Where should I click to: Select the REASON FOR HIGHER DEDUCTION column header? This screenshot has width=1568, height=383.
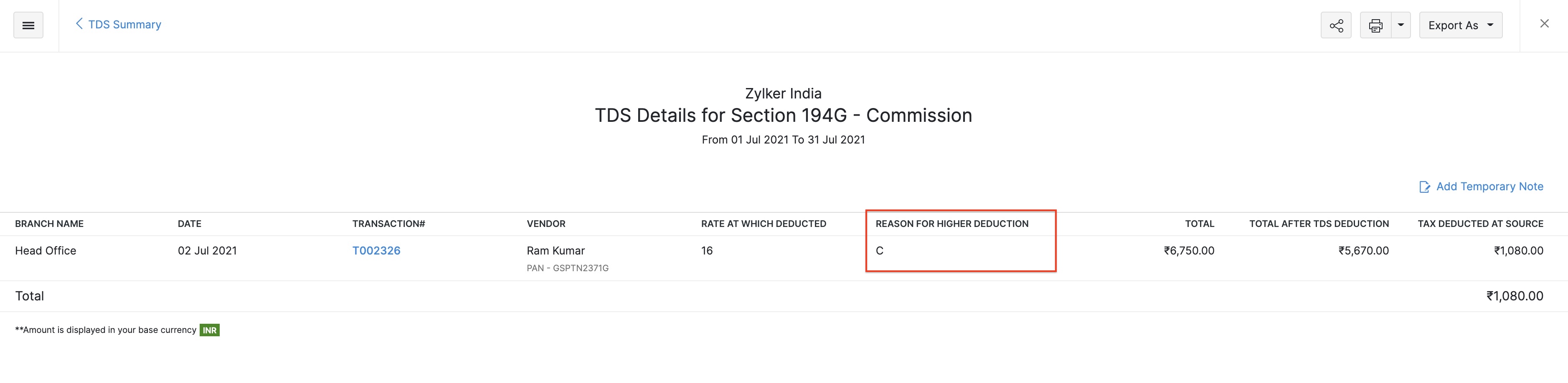click(x=952, y=224)
